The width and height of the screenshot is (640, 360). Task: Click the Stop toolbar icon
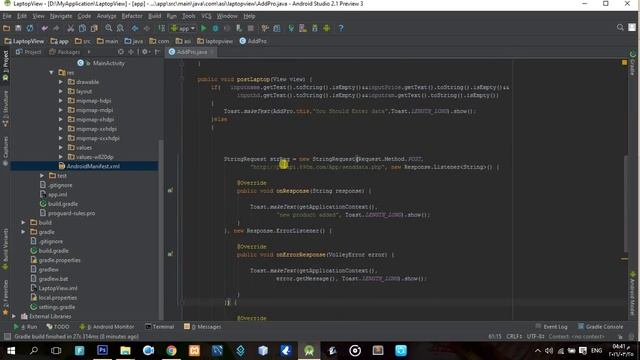(251, 28)
